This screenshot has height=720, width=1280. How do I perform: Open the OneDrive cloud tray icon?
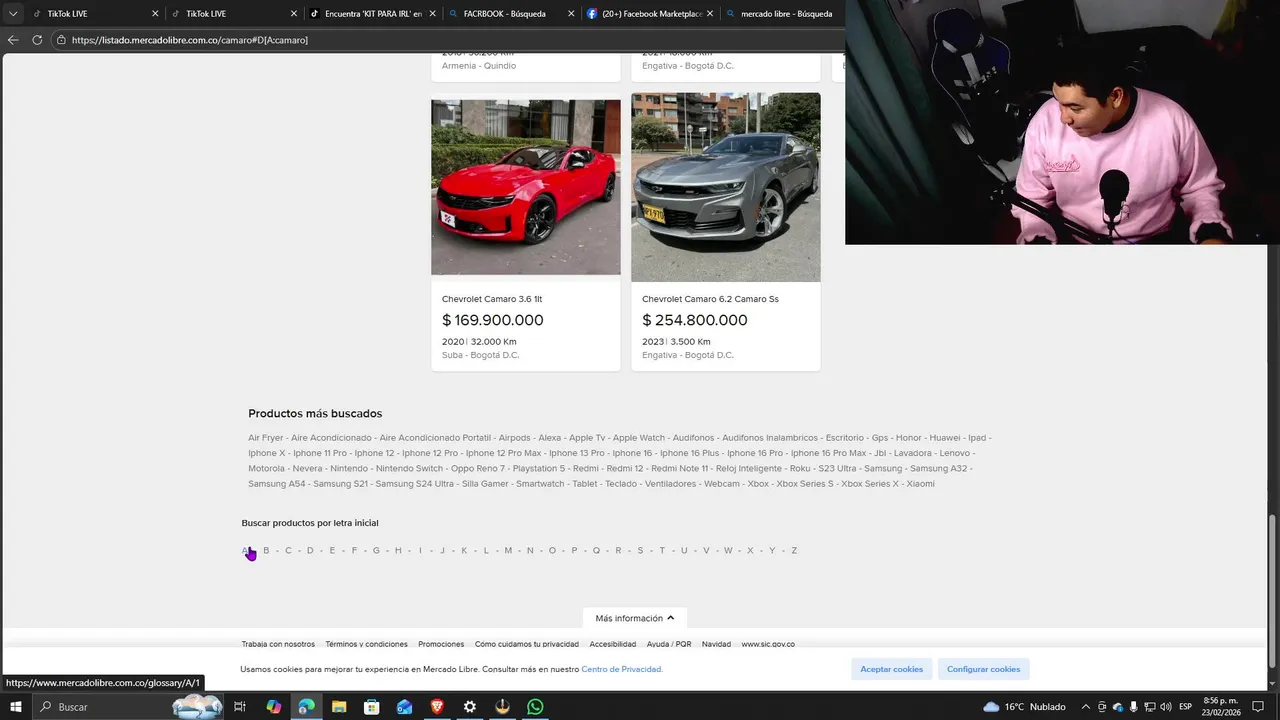[x=1118, y=707]
